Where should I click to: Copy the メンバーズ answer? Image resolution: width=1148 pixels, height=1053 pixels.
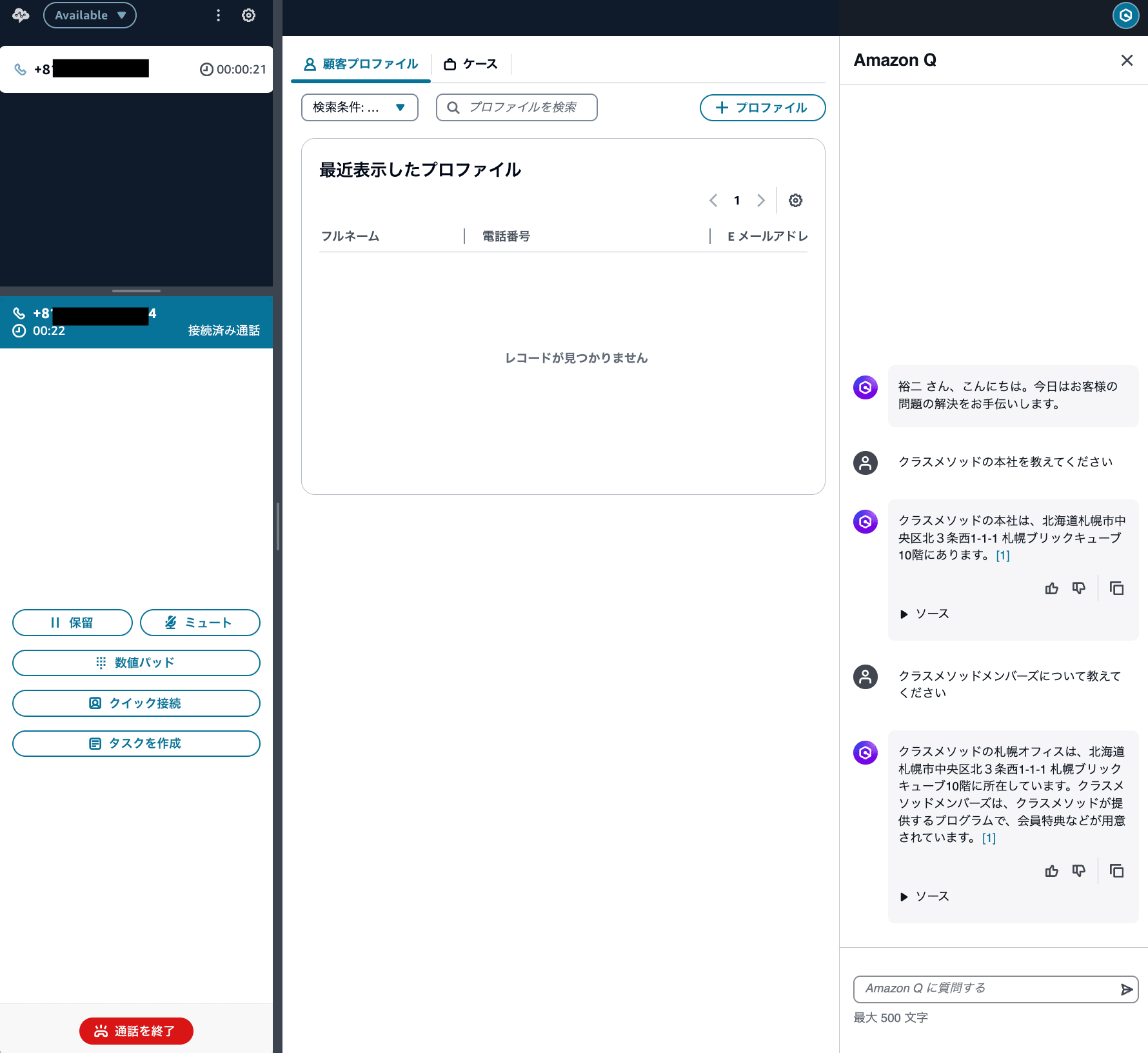point(1116,871)
